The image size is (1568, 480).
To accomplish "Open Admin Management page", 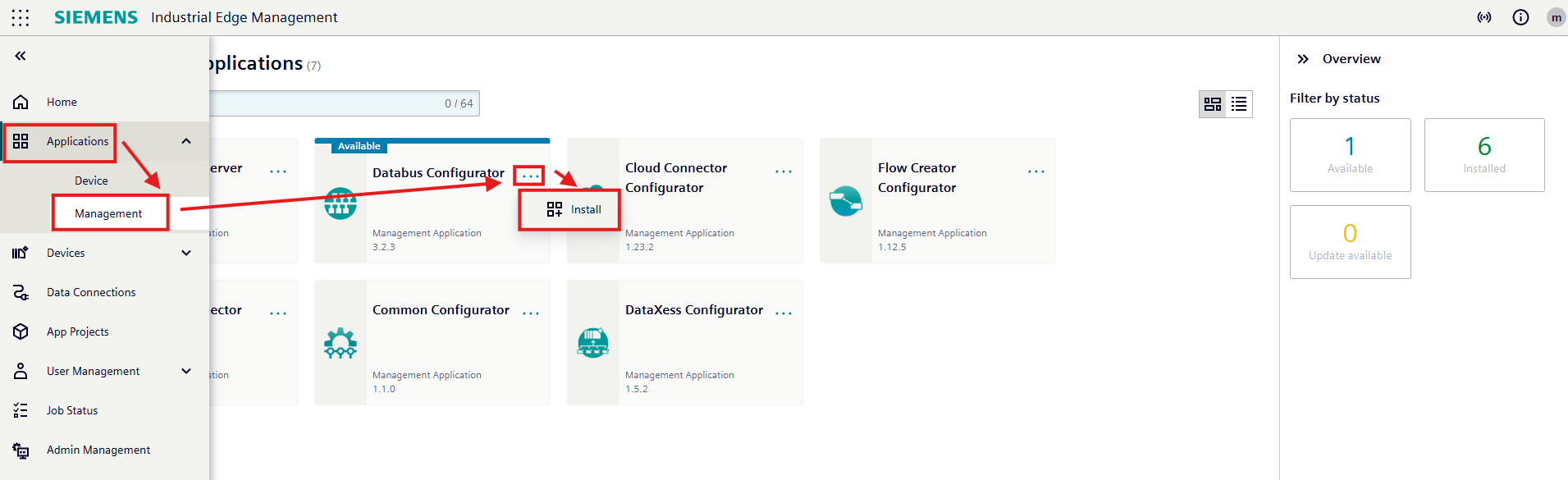I will click(98, 450).
